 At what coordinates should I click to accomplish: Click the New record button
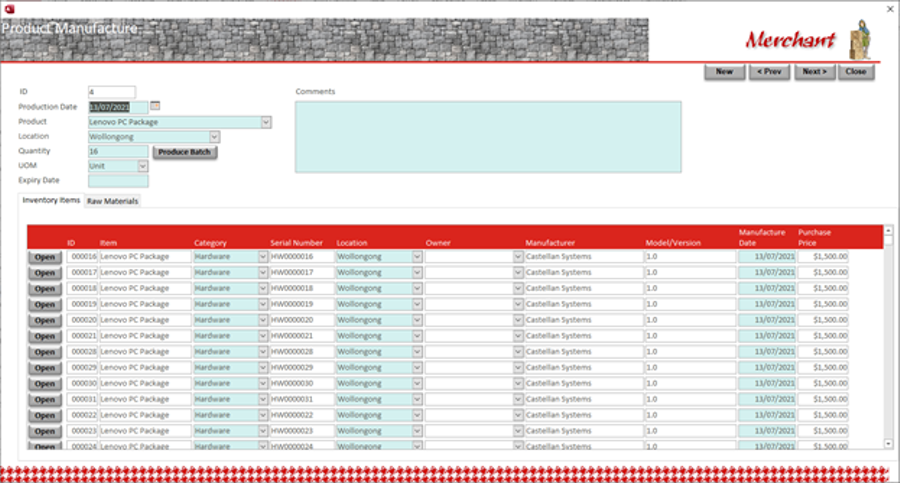(x=724, y=72)
